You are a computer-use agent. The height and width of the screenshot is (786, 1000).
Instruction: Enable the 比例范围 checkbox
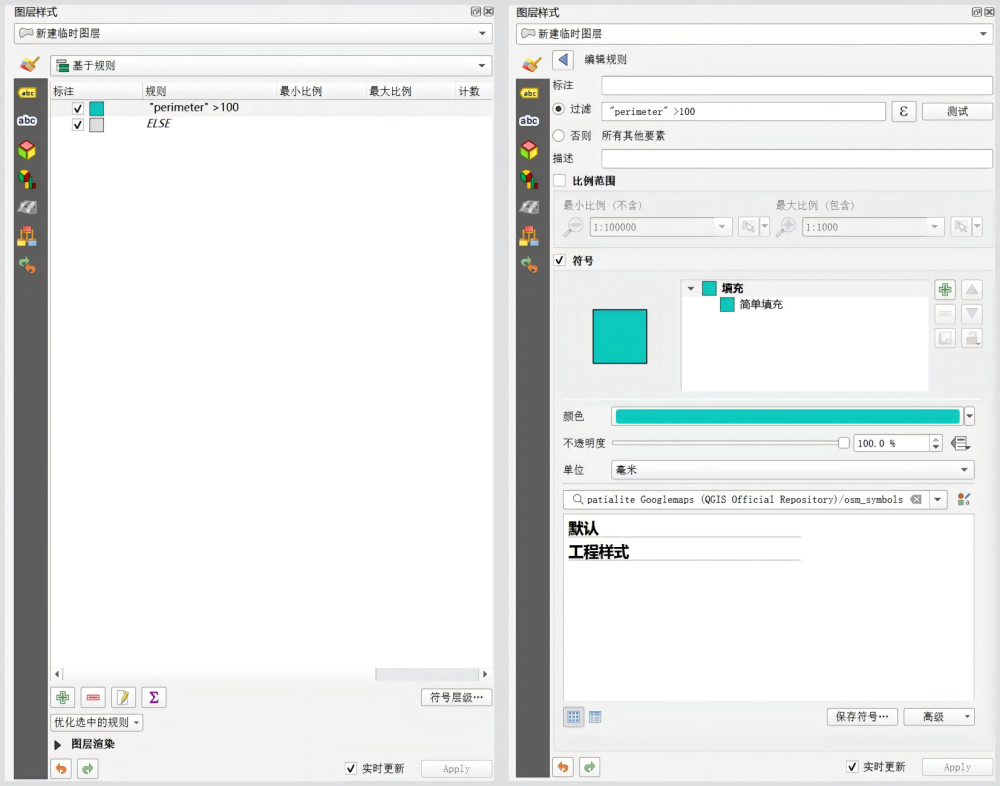click(x=560, y=181)
